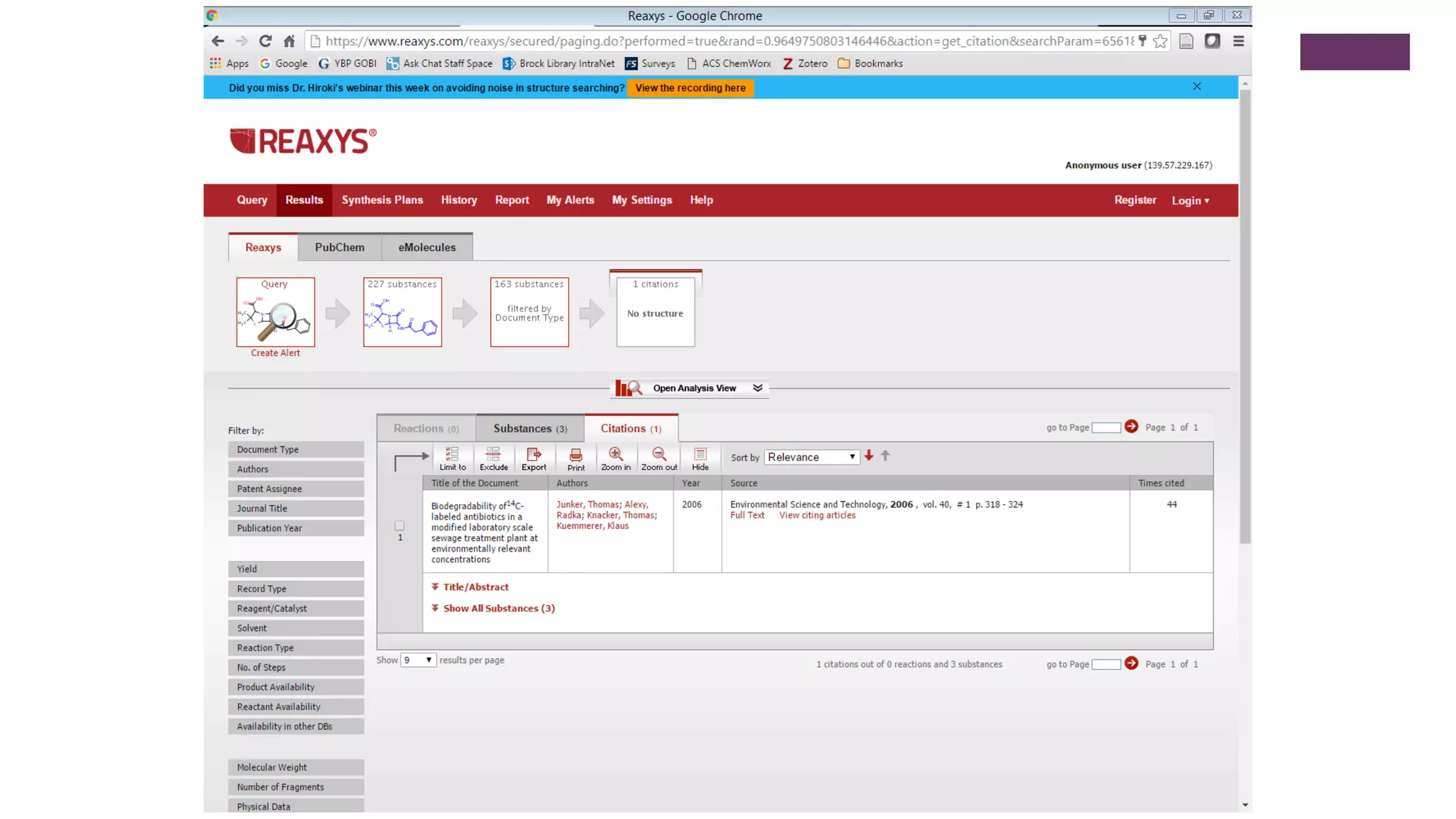Click the Zoom out magnifier icon

pyautogui.click(x=659, y=458)
